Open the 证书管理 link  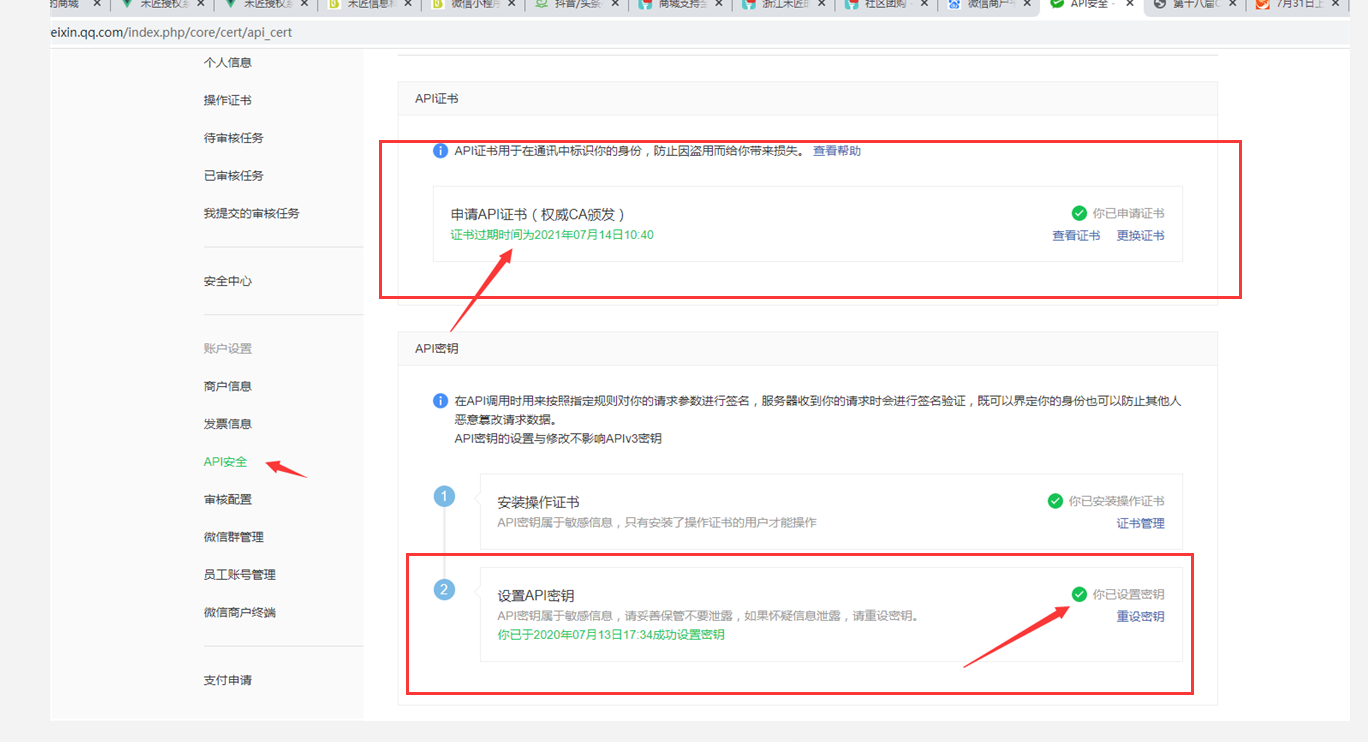(1140, 523)
